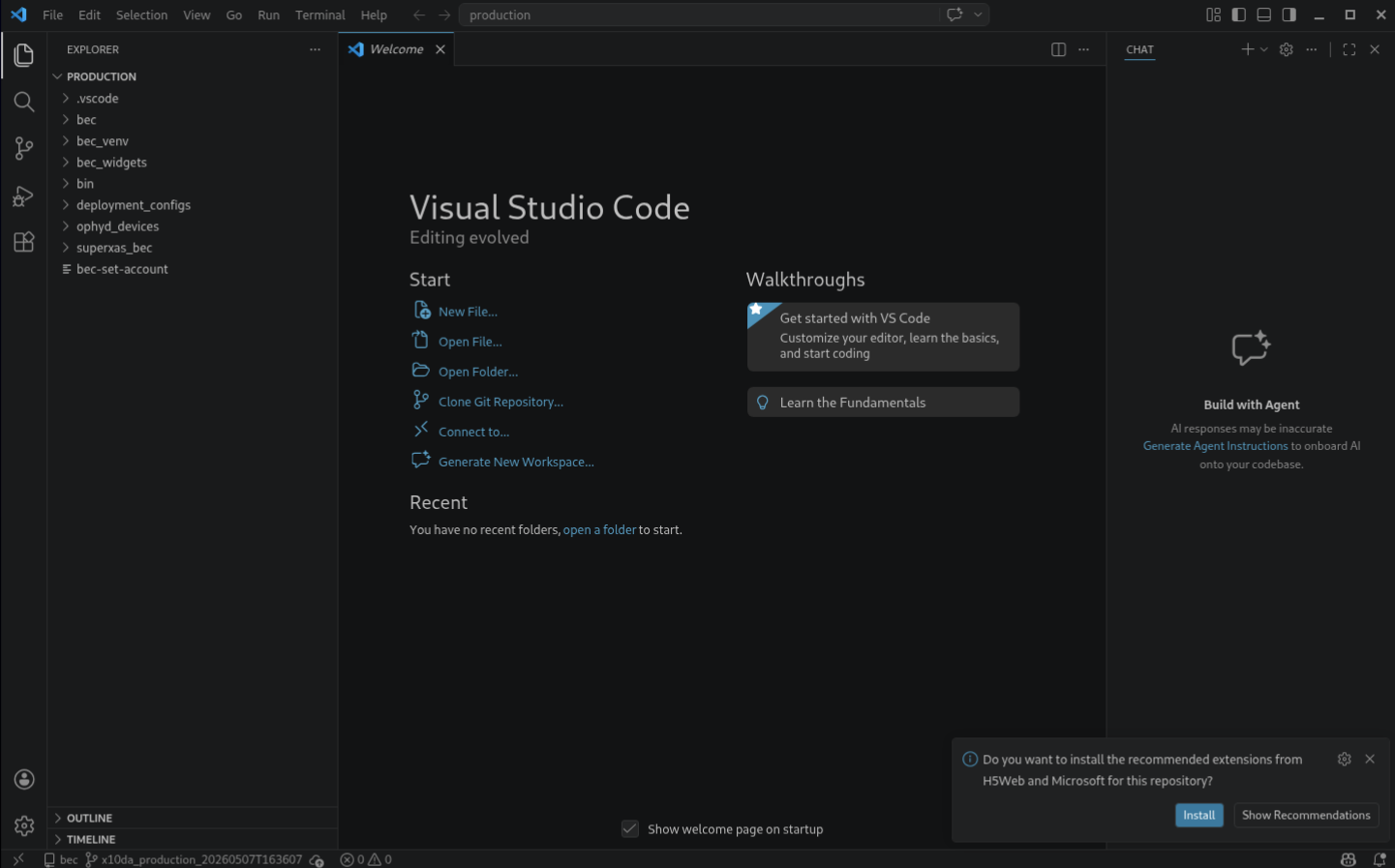The width and height of the screenshot is (1395, 868).
Task: Open Copilot status icon in status bar
Action: click(1349, 859)
